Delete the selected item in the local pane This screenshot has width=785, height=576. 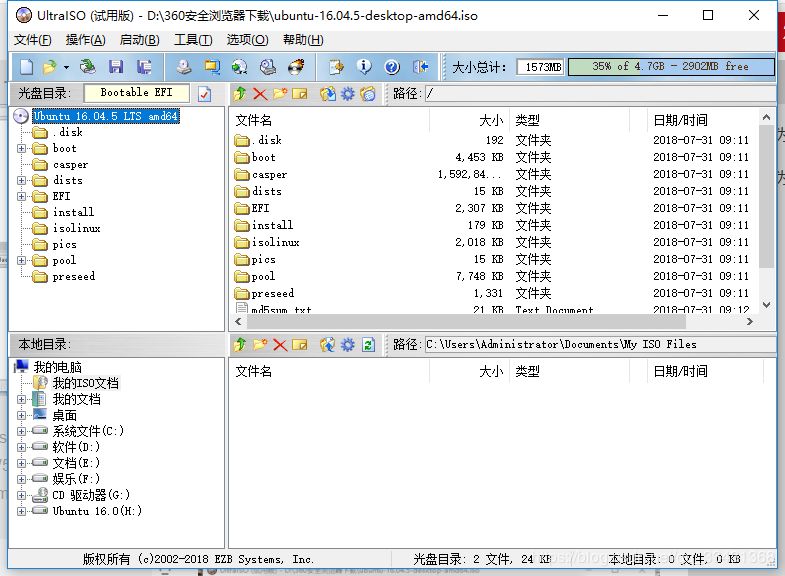[x=280, y=344]
